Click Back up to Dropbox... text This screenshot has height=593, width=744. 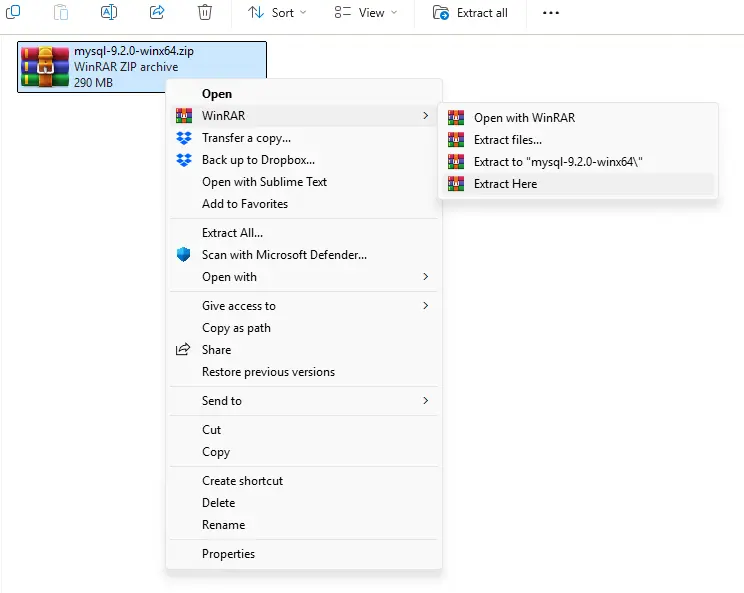(258, 160)
